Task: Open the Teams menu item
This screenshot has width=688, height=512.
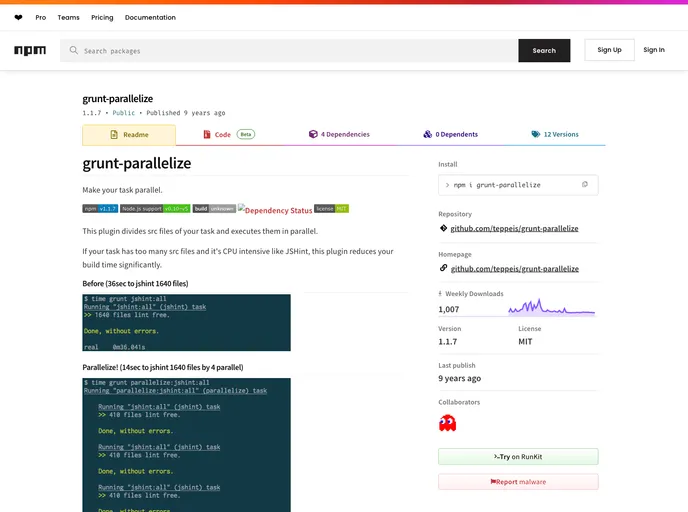Action: tap(68, 18)
